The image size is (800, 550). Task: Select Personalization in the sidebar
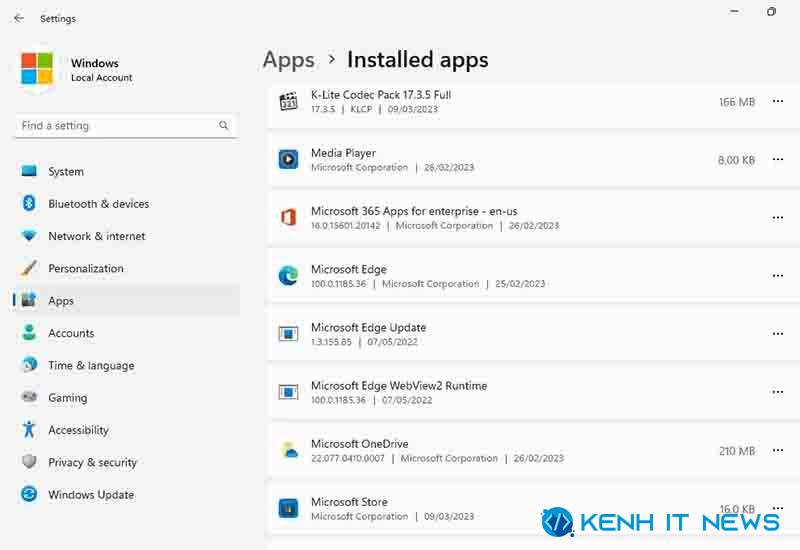click(x=127, y=268)
